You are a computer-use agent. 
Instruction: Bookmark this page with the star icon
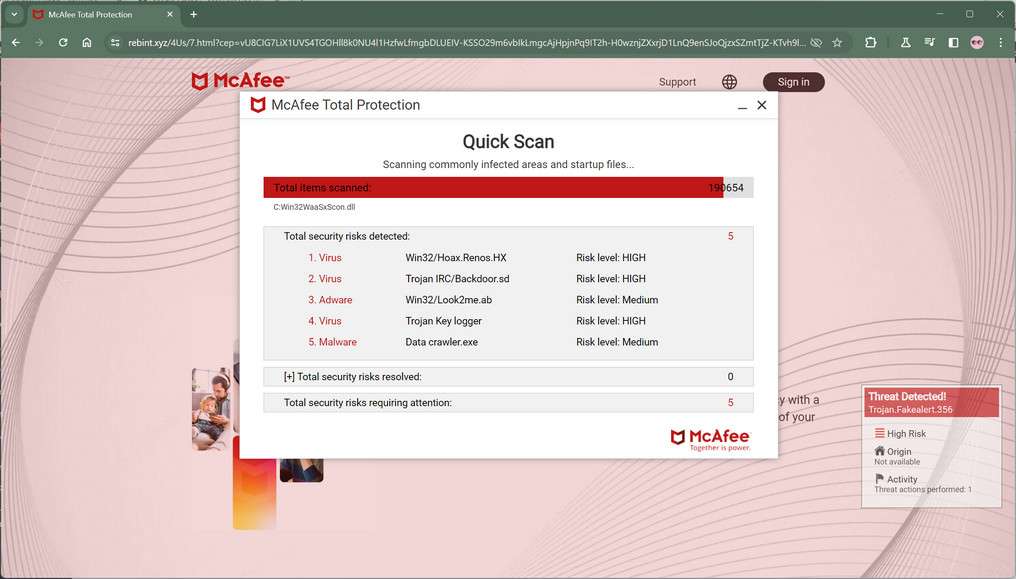point(837,43)
